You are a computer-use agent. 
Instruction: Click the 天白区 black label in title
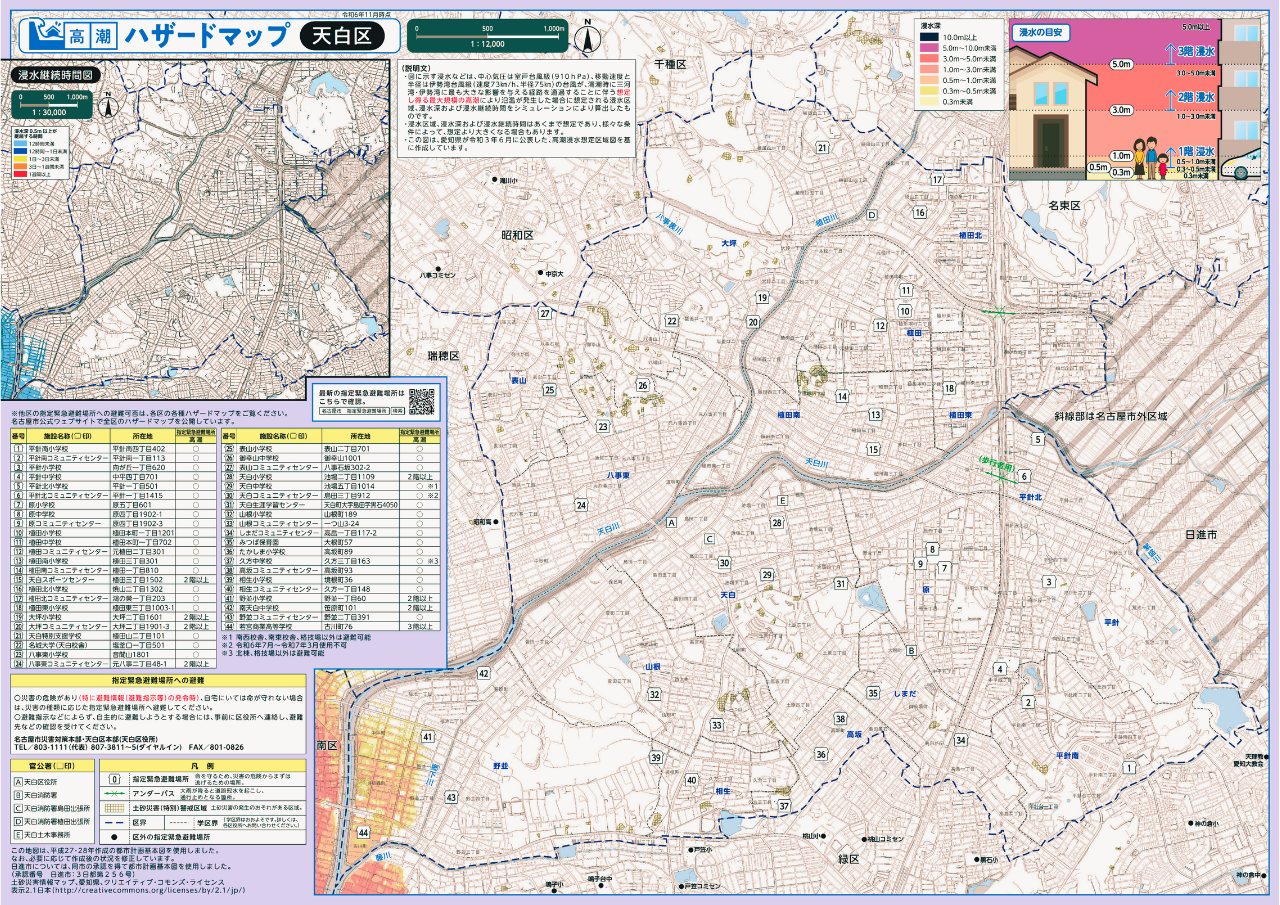tap(341, 36)
